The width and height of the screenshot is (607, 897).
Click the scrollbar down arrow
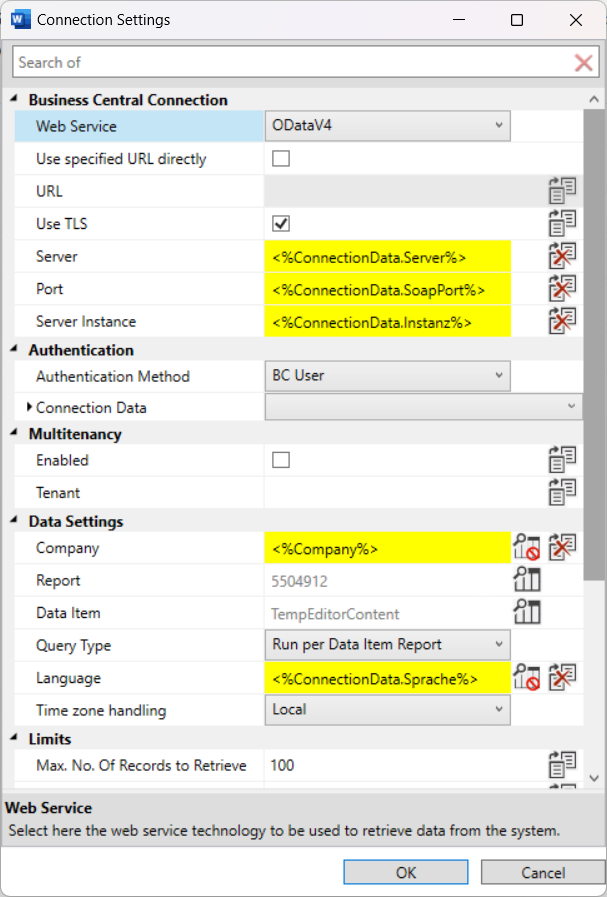tap(594, 777)
